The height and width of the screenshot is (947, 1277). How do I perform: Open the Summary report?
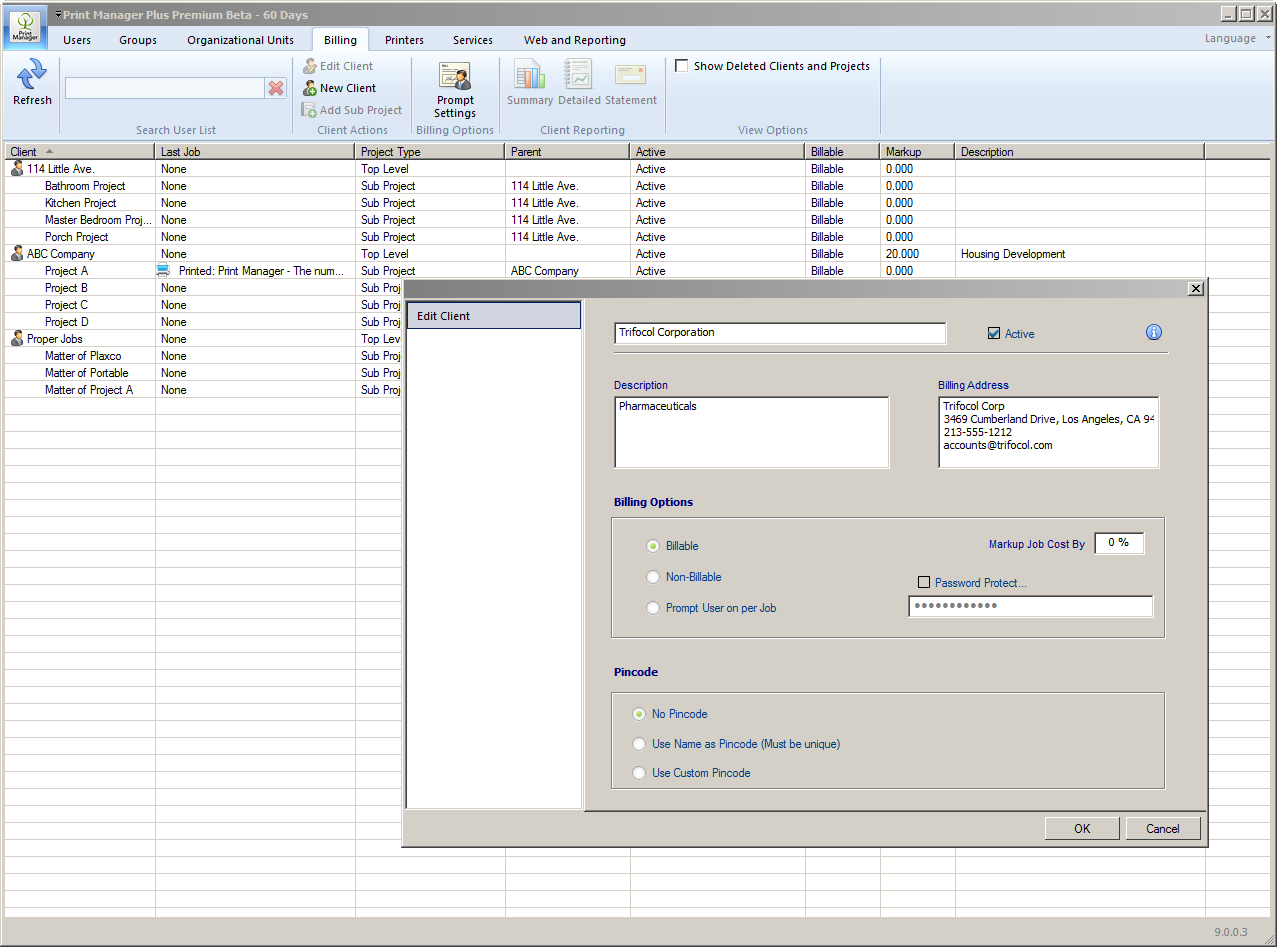click(530, 82)
